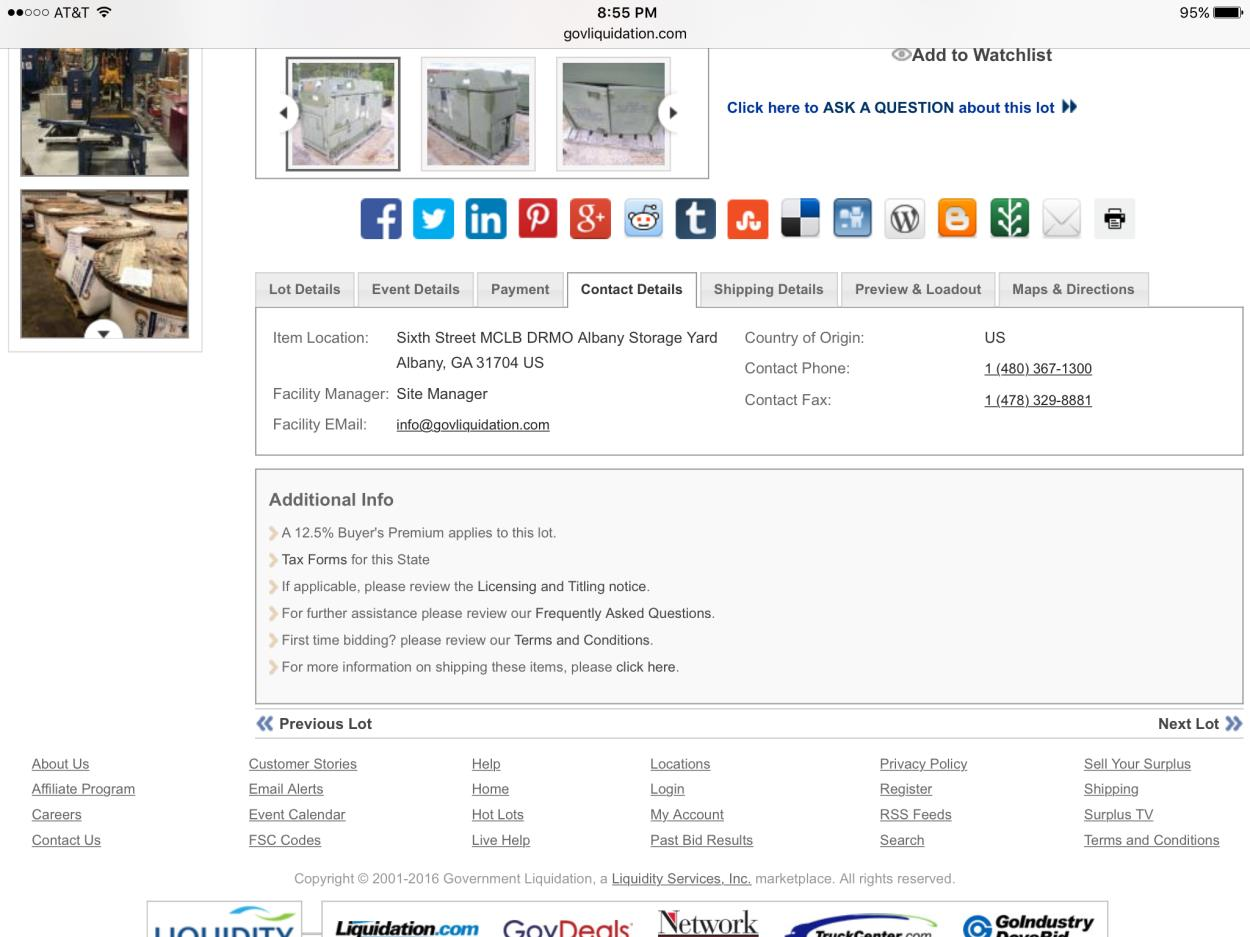Click the info@govliquidation.com email link
The height and width of the screenshot is (937, 1250).
point(473,425)
